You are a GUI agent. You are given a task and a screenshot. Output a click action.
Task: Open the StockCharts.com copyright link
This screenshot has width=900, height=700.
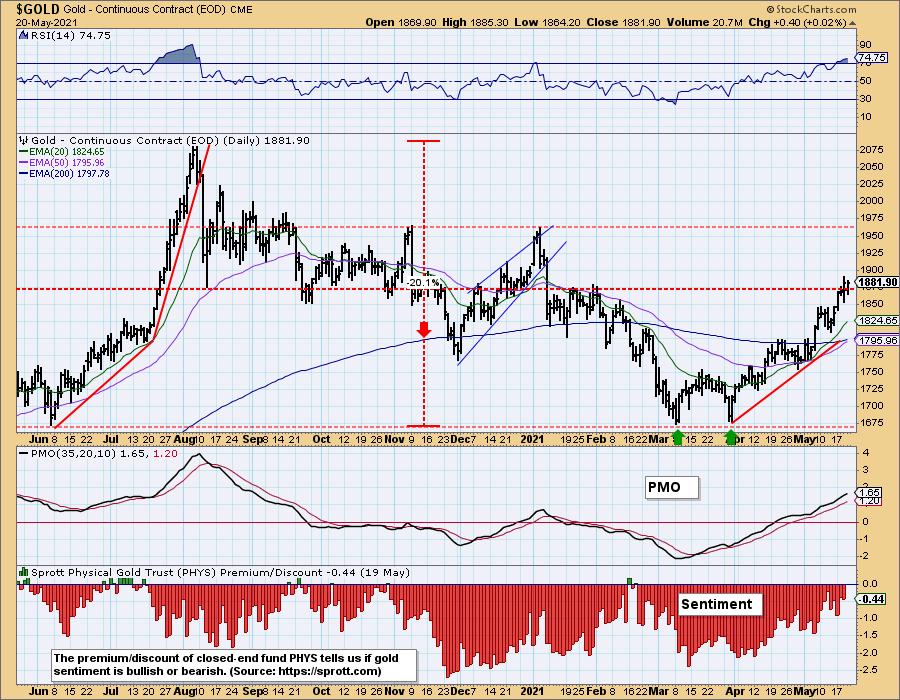(812, 9)
